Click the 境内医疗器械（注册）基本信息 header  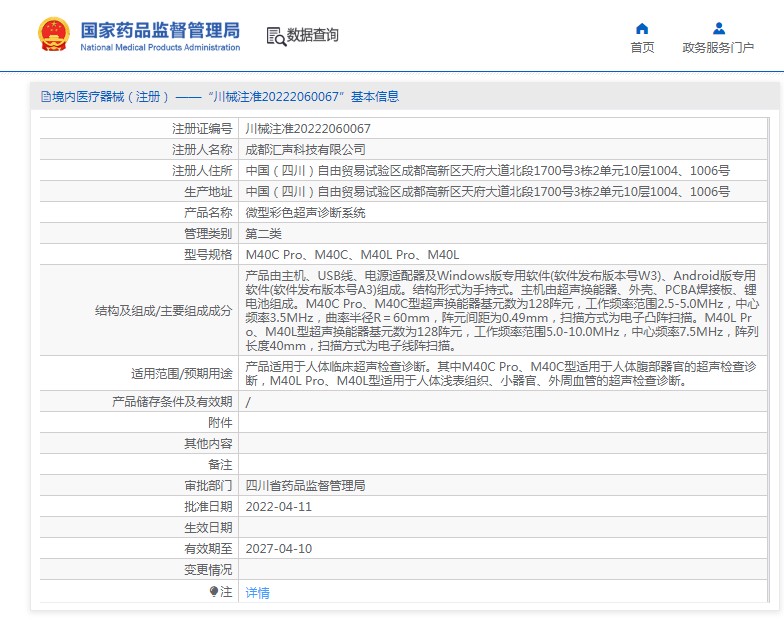(x=220, y=96)
